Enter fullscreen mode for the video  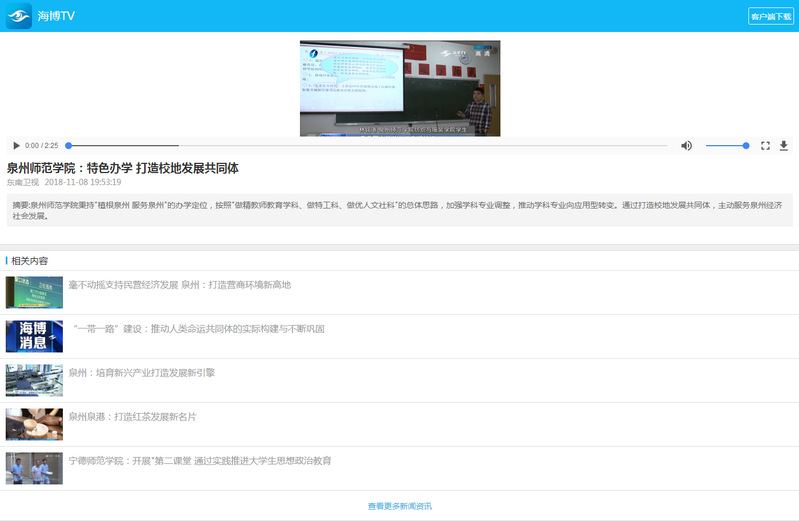click(765, 146)
